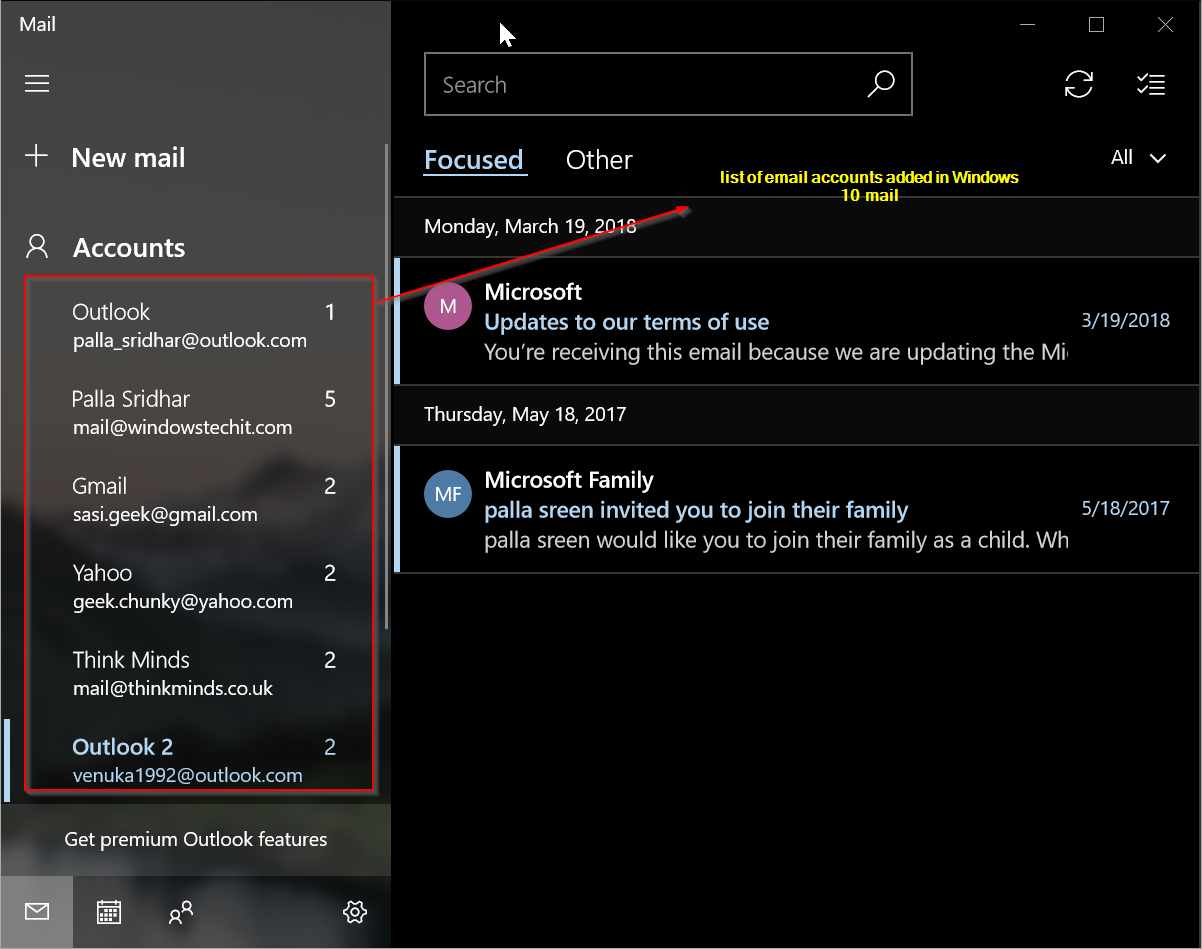Screen dimensions: 1202x949
Task: Select the Yahoo geek.chunky account
Action: pos(198,586)
